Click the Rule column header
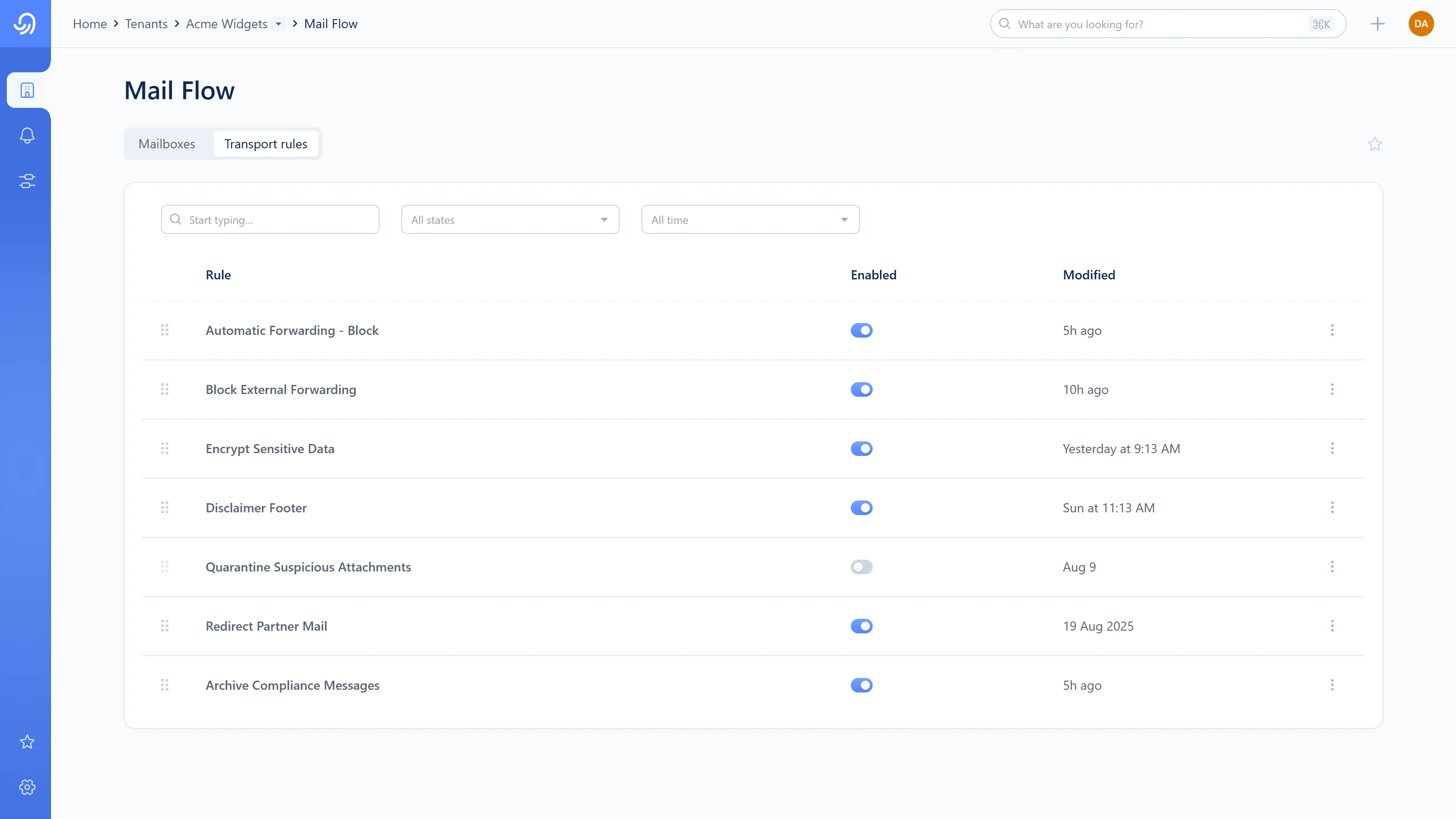 tap(218, 275)
